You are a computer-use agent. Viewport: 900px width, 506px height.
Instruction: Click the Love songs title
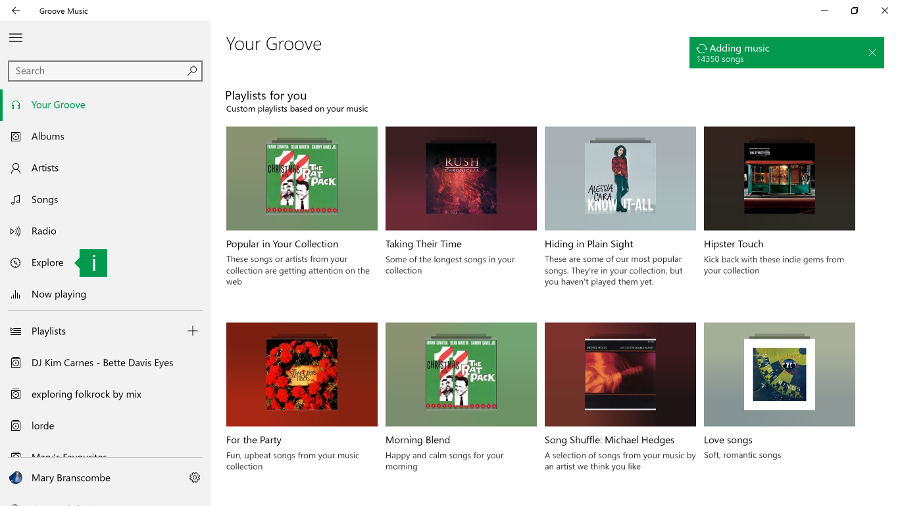[x=728, y=440]
